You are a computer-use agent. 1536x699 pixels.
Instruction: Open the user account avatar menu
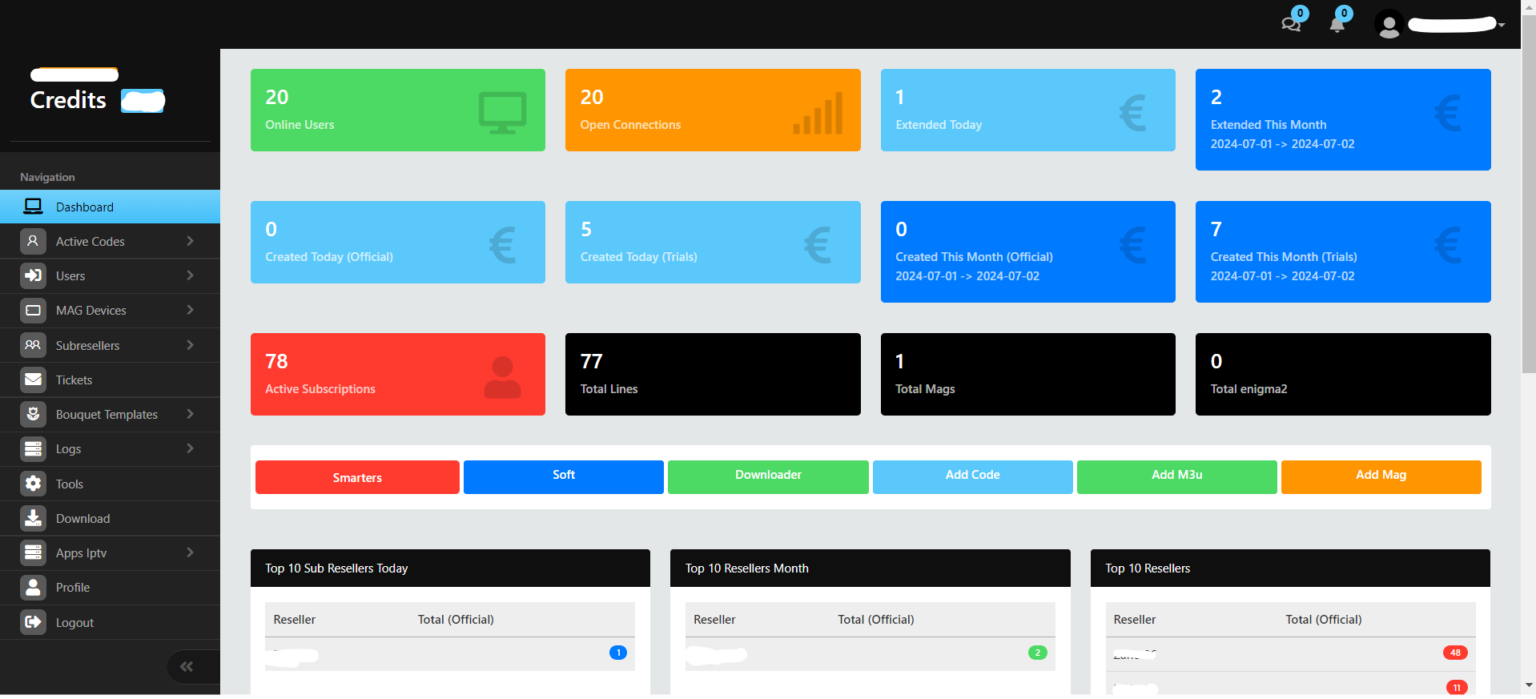1389,25
